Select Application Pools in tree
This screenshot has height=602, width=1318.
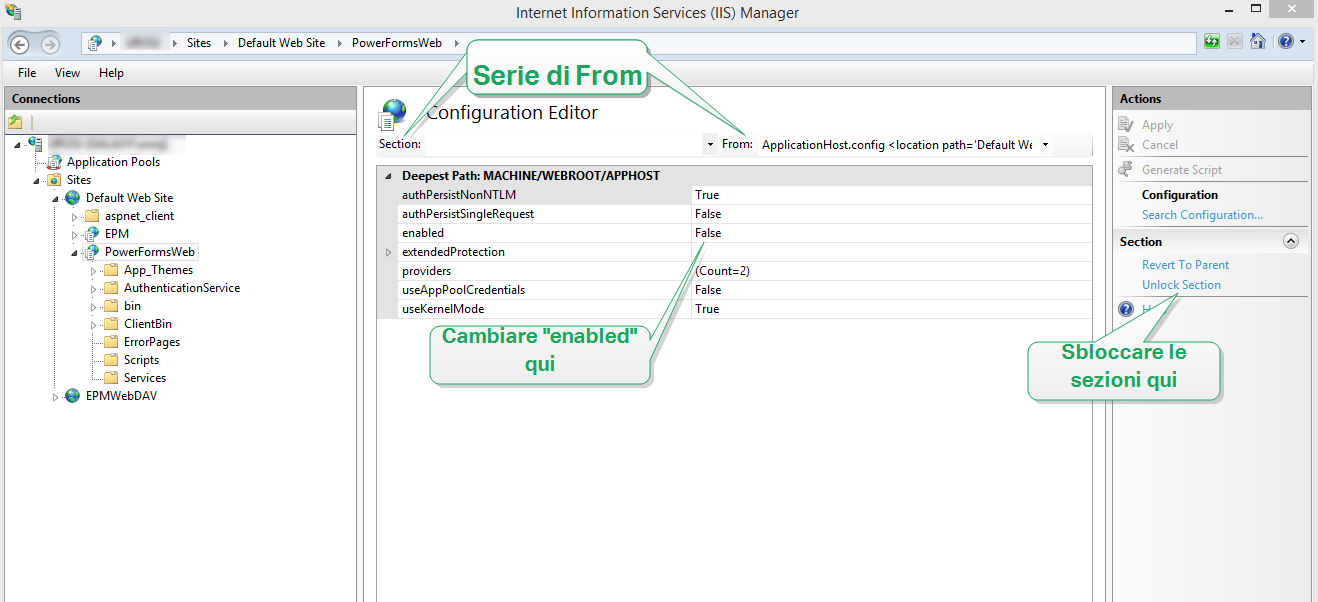click(113, 162)
